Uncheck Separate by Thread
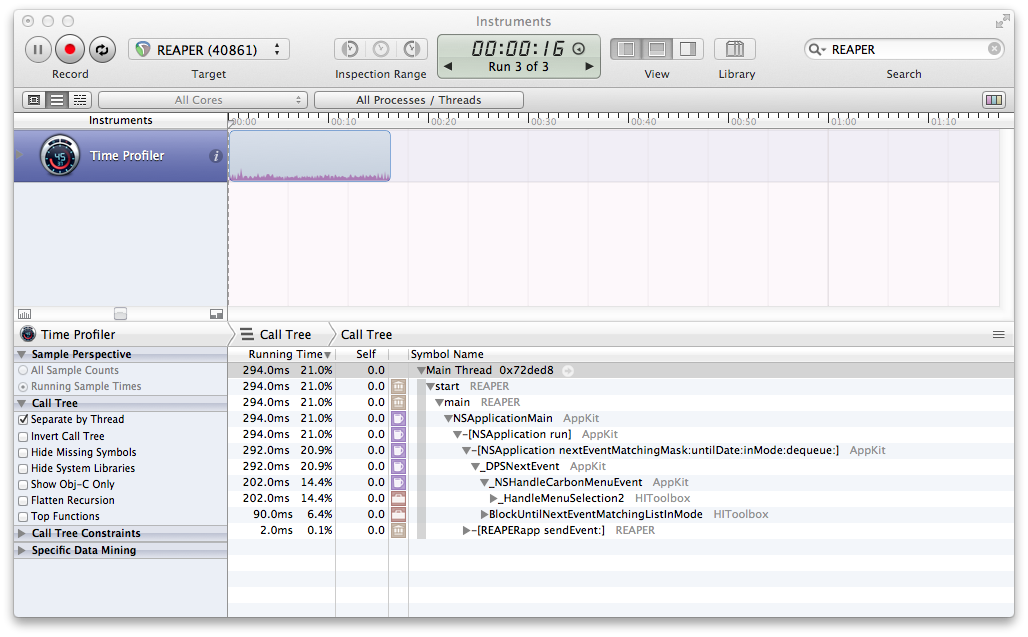 coord(23,420)
